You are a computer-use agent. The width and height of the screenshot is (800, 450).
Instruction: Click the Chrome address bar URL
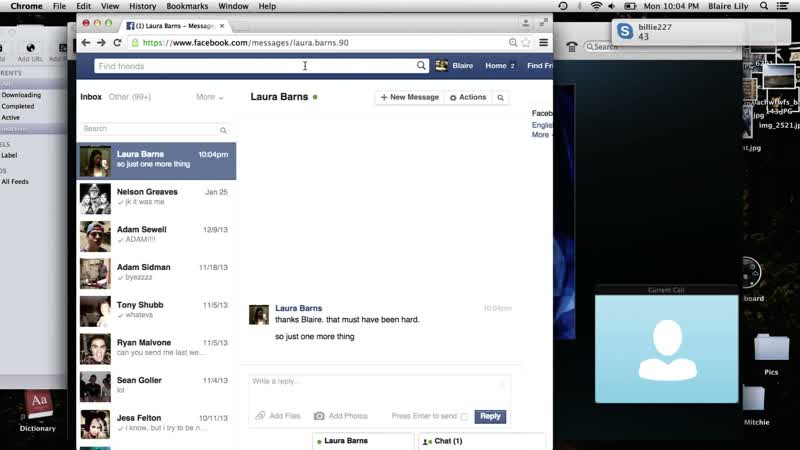point(245,43)
